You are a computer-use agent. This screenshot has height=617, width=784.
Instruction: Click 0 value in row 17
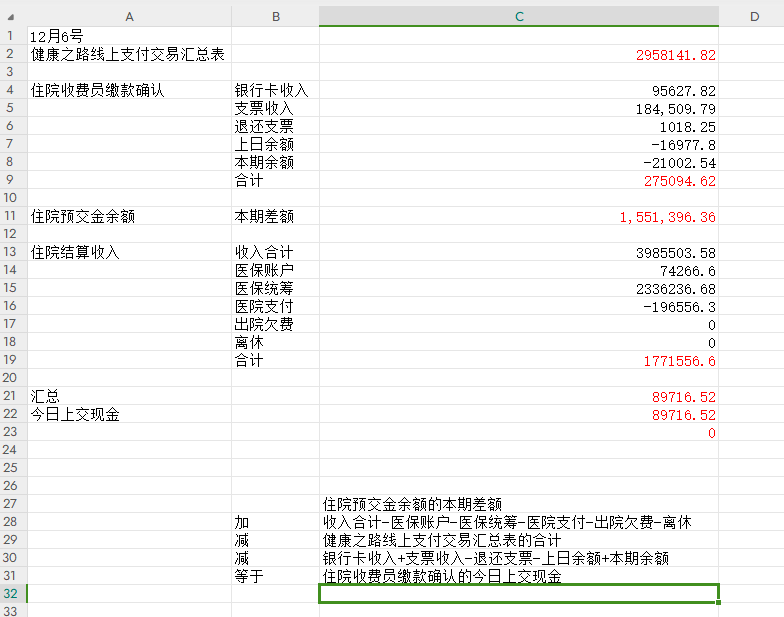pos(712,324)
